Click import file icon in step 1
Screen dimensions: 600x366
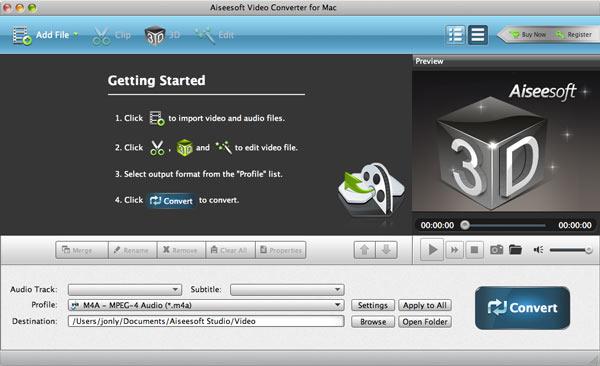157,118
